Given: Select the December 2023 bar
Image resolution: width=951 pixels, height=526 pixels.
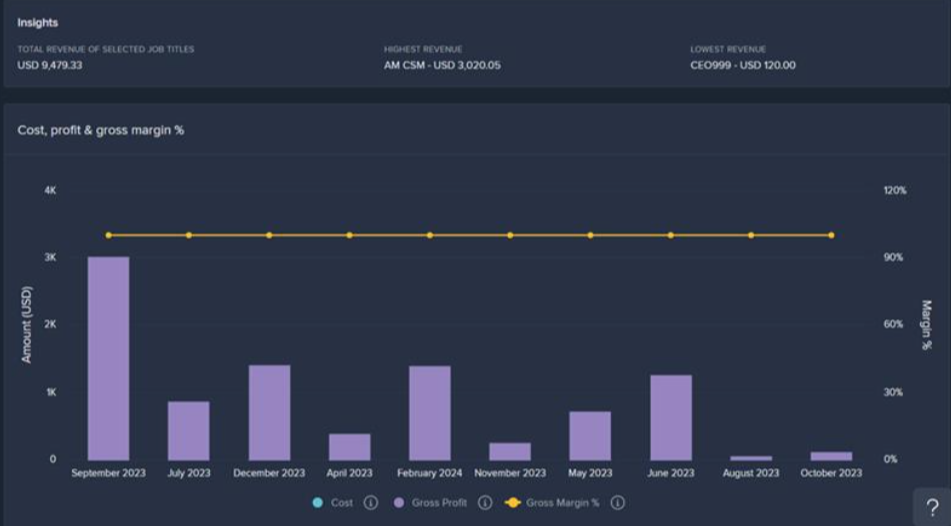Looking at the screenshot, I should click(x=269, y=412).
